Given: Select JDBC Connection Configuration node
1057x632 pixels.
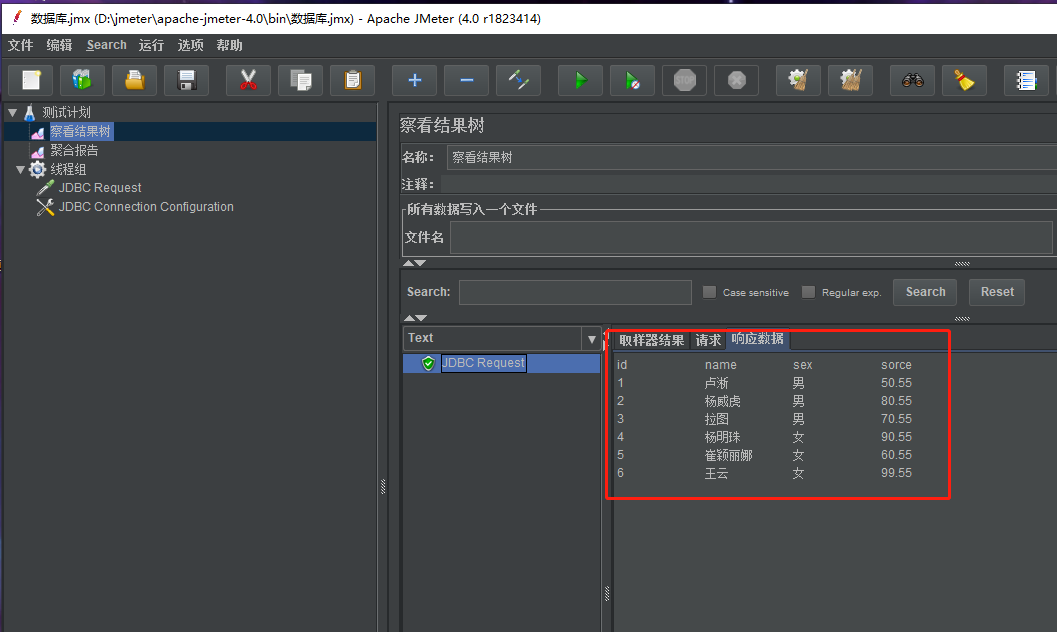Looking at the screenshot, I should tap(146, 207).
